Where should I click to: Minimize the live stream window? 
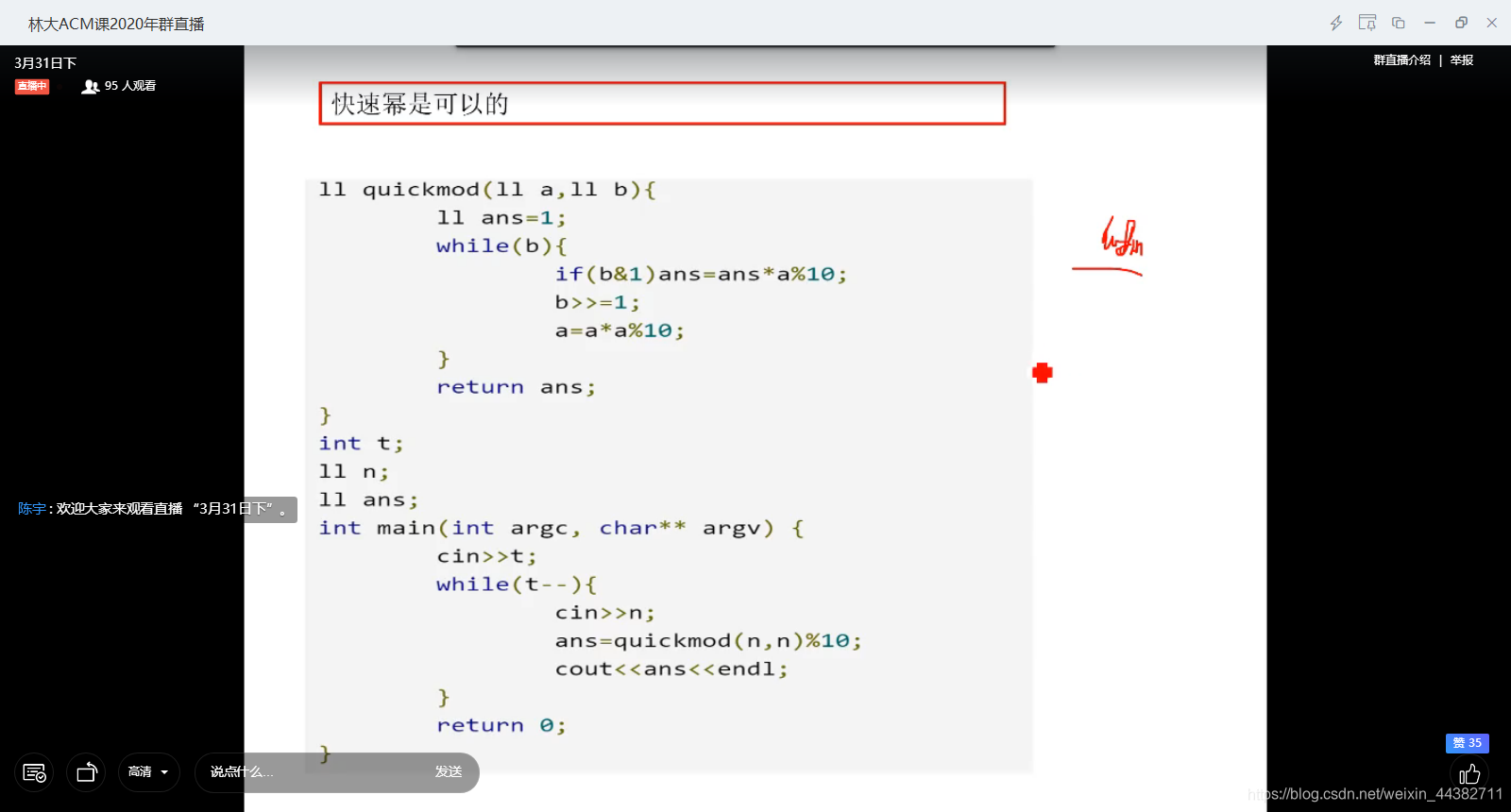(1430, 23)
